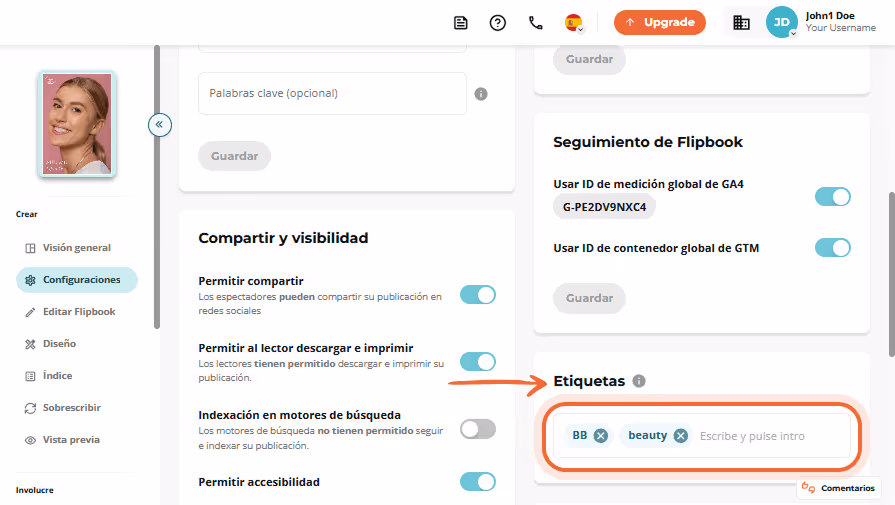
Task: Click info icon next to Etiquetas
Action: [x=639, y=381]
